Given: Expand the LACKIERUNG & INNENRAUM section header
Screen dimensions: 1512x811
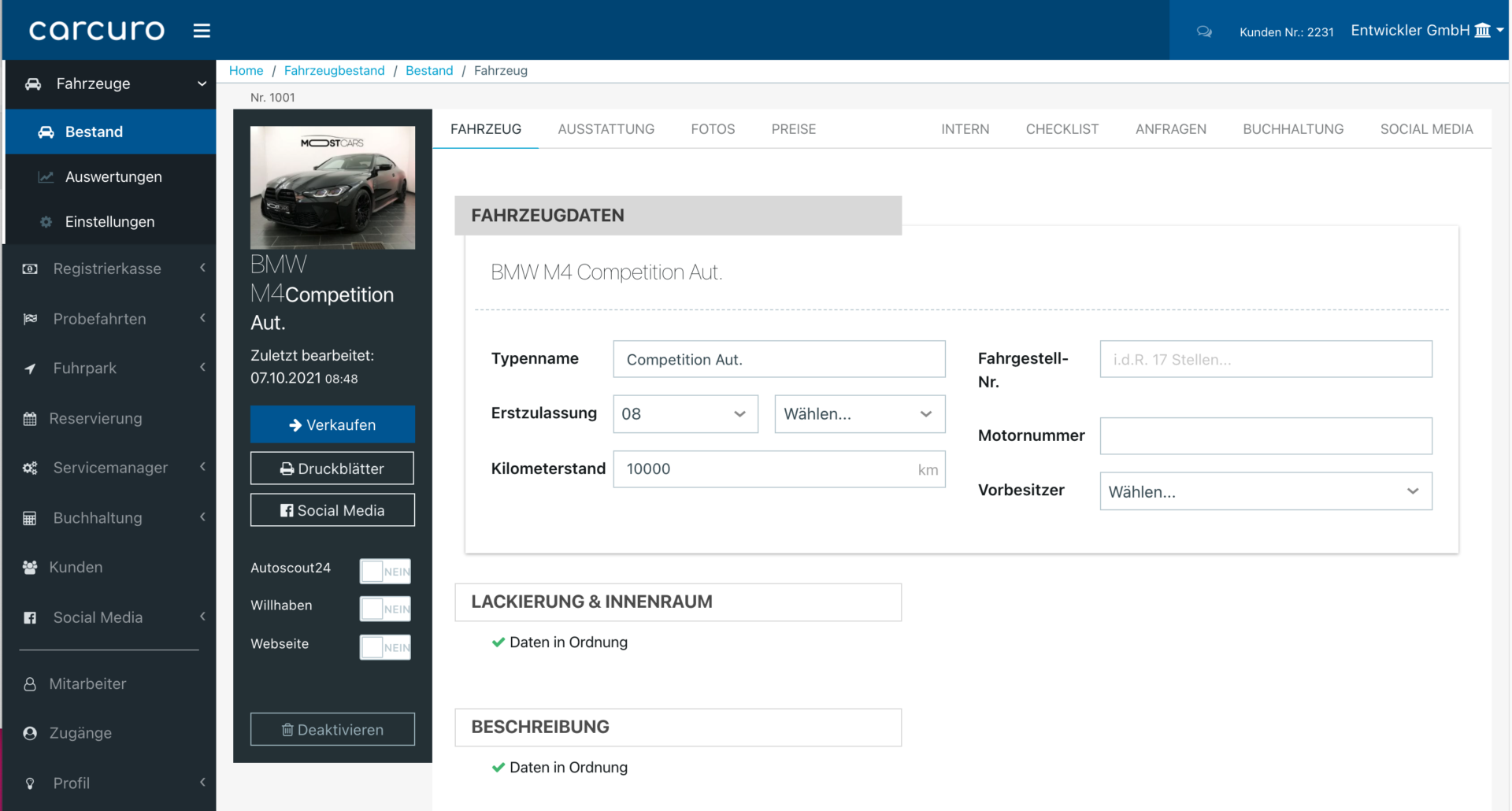Looking at the screenshot, I should coord(678,602).
